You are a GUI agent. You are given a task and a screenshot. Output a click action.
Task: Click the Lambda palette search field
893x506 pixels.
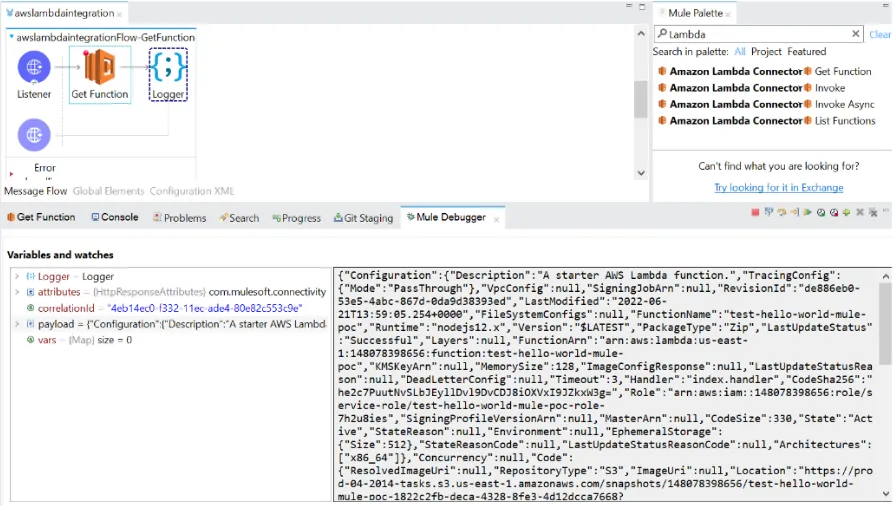(x=757, y=34)
